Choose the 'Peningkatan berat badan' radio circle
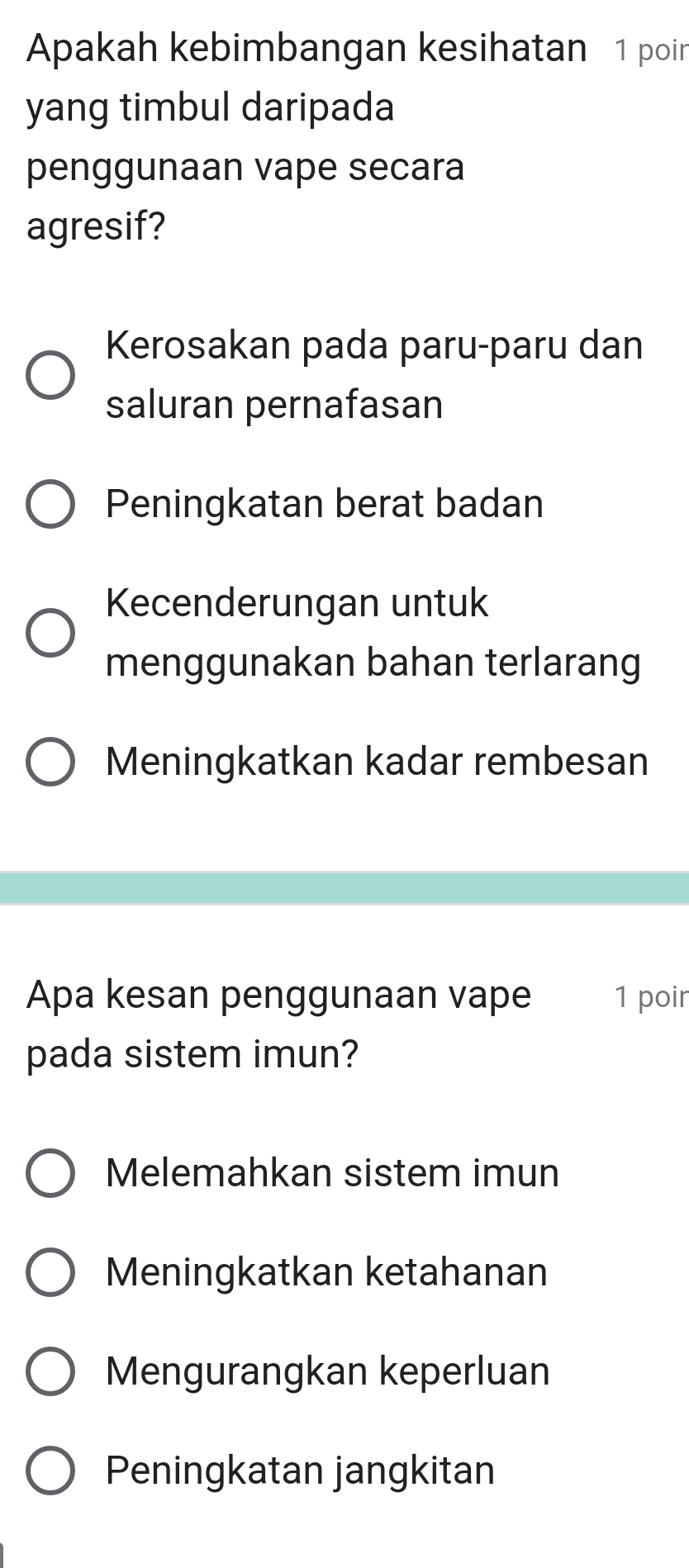 [50, 504]
